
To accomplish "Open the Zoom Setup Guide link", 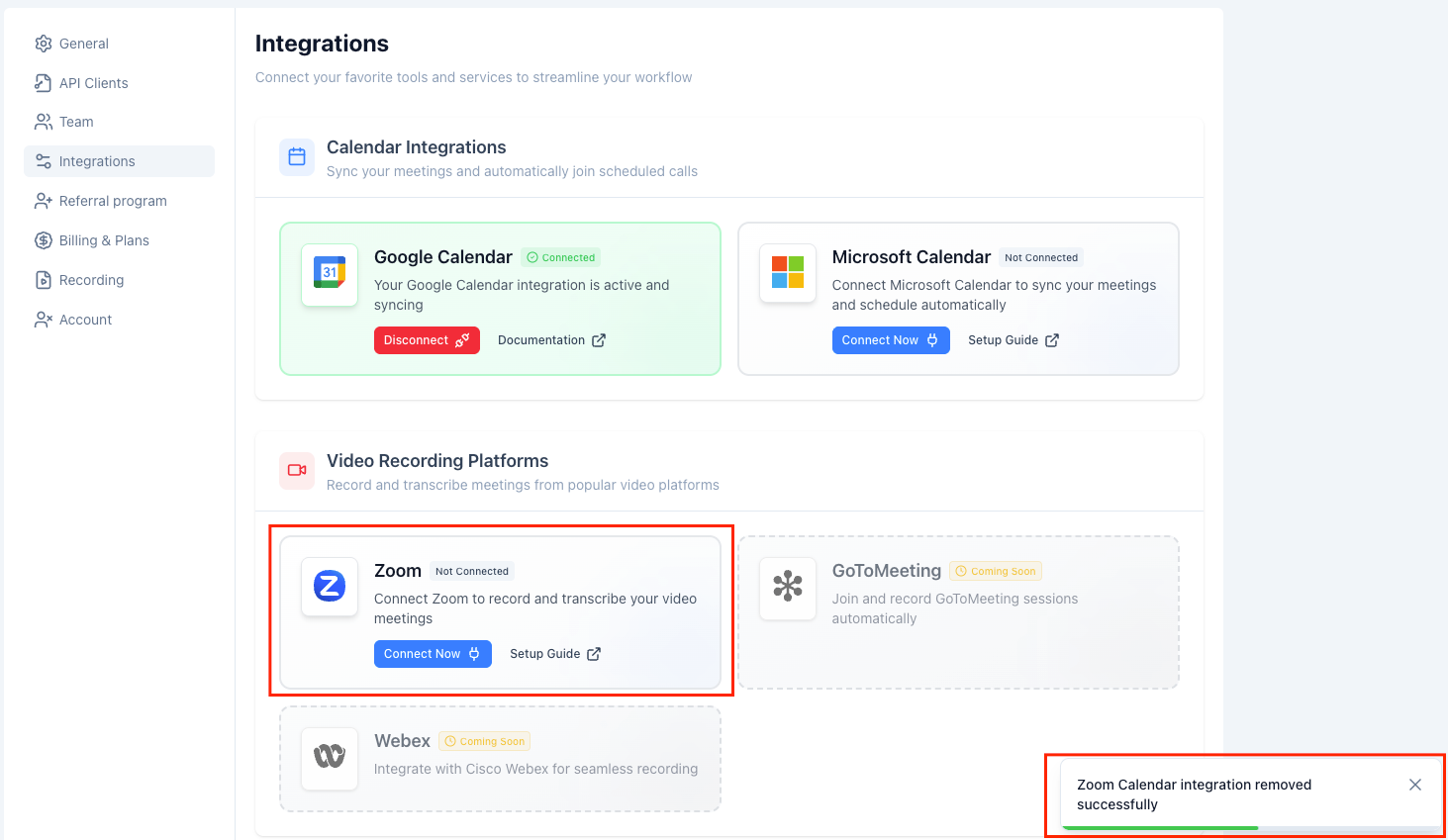I will click(x=555, y=654).
